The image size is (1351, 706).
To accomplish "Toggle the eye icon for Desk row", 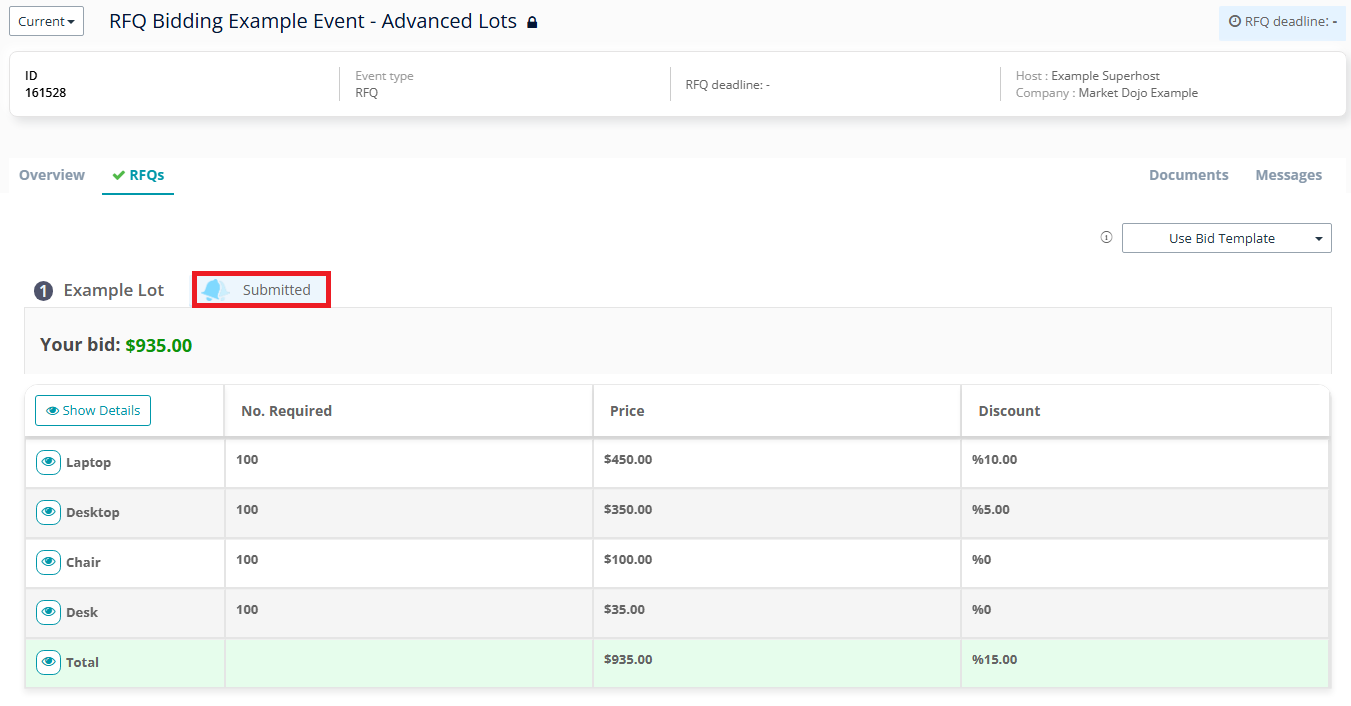I will 48,612.
